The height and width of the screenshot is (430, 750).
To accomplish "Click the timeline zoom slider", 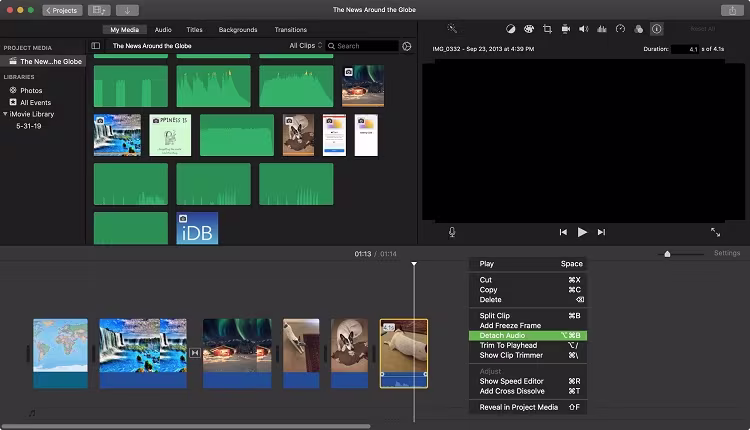I will [x=668, y=254].
